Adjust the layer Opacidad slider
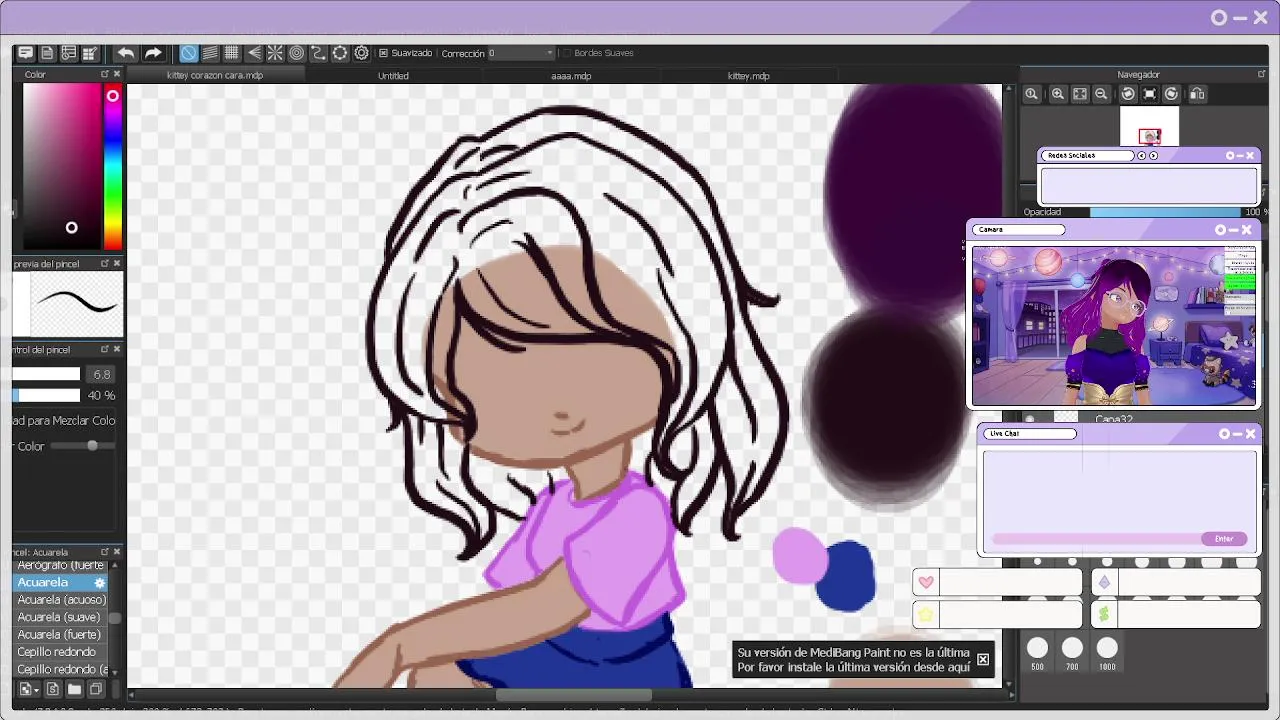Image resolution: width=1280 pixels, height=720 pixels. pyautogui.click(x=1166, y=212)
